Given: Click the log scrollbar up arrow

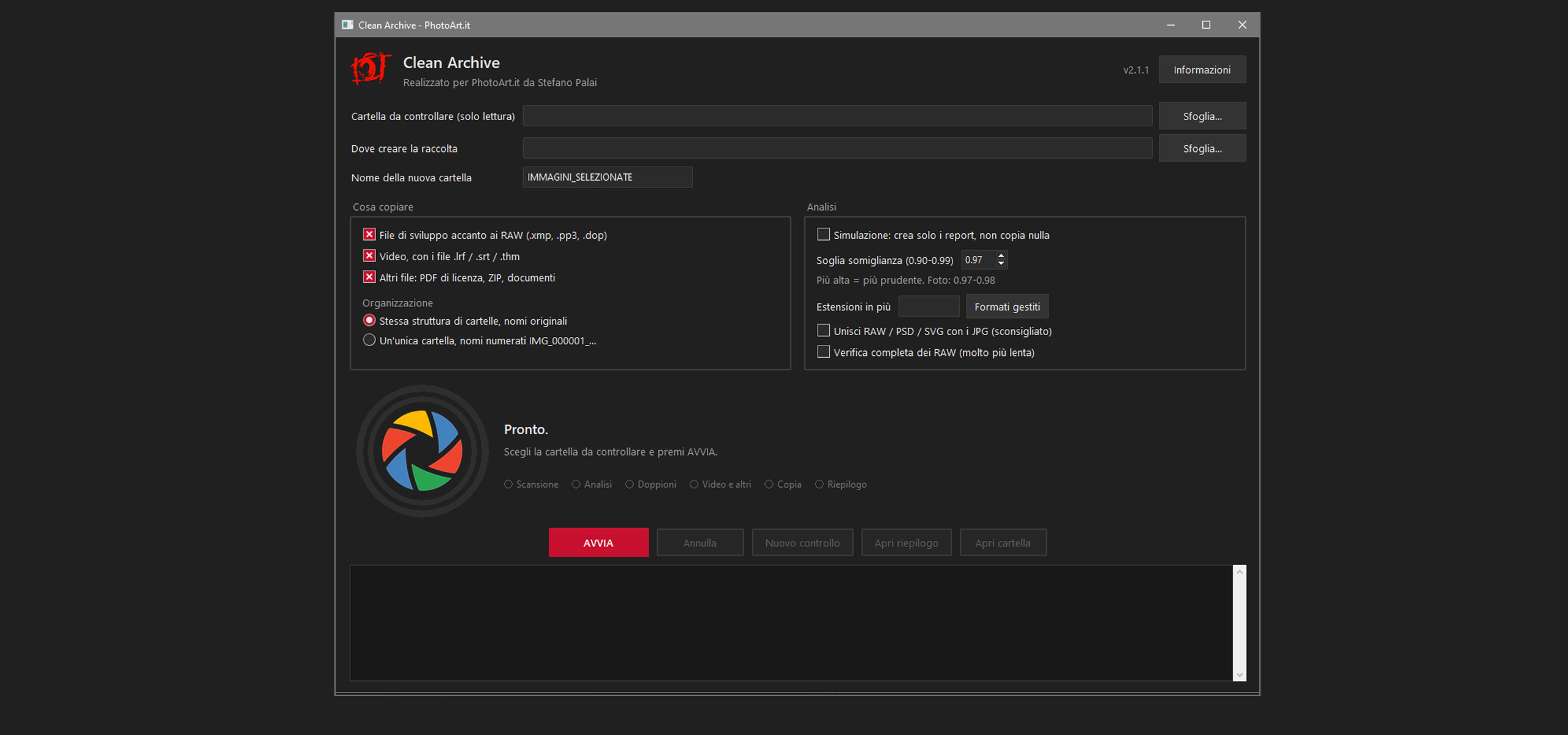Looking at the screenshot, I should (x=1240, y=572).
